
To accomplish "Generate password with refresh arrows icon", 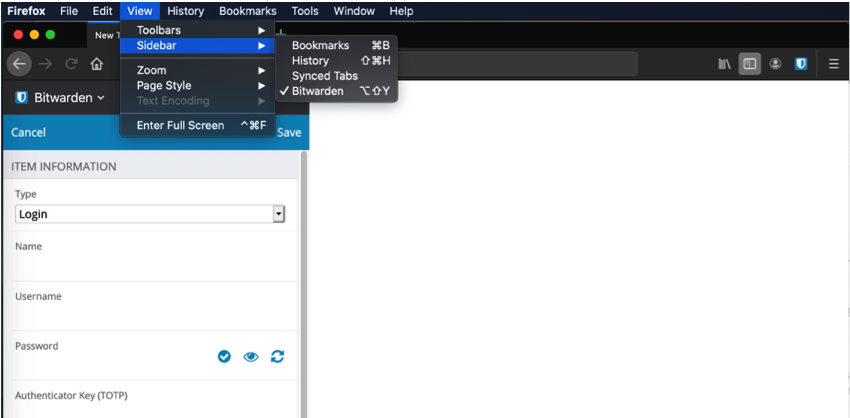I will click(278, 356).
